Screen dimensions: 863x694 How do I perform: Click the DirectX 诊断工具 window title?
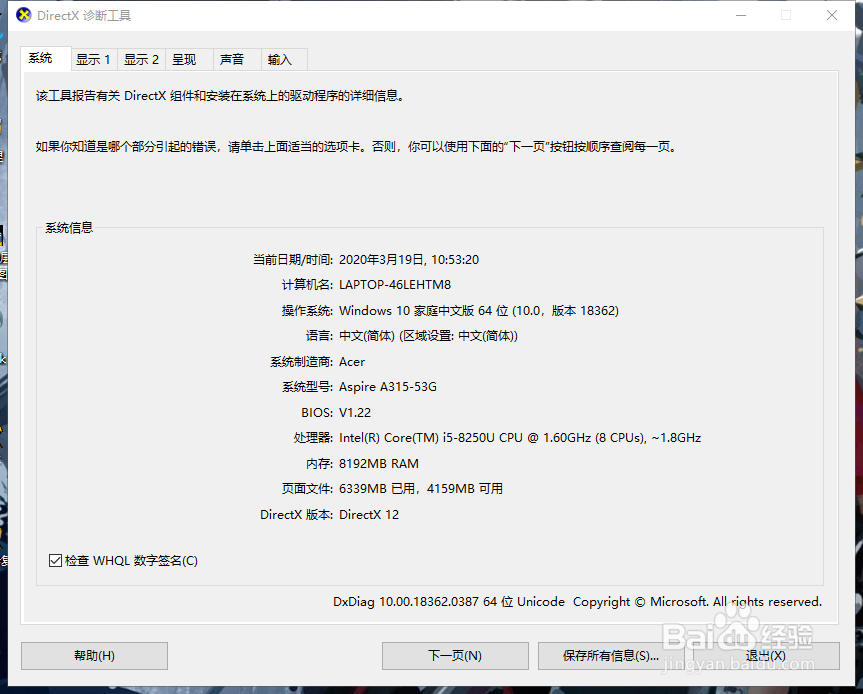click(x=84, y=15)
